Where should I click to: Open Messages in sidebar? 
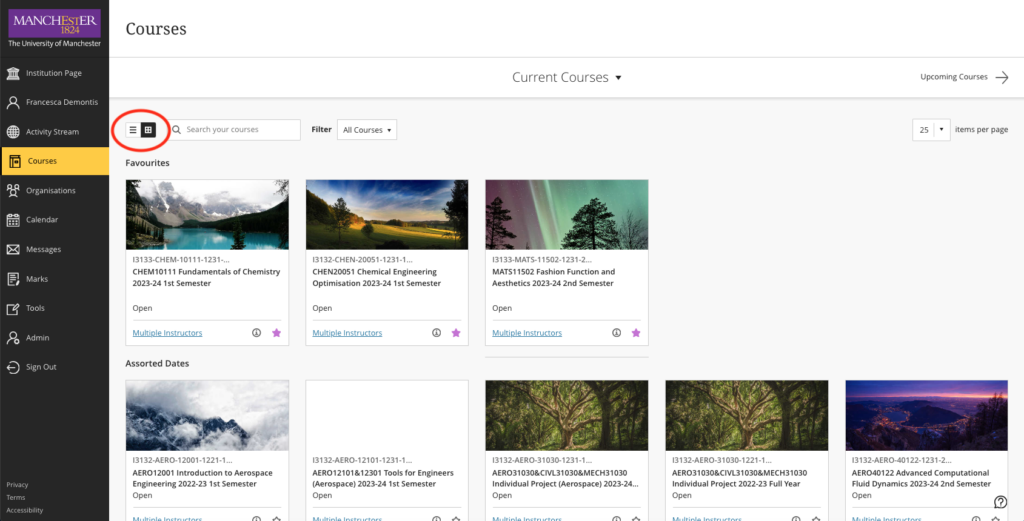[x=54, y=249]
